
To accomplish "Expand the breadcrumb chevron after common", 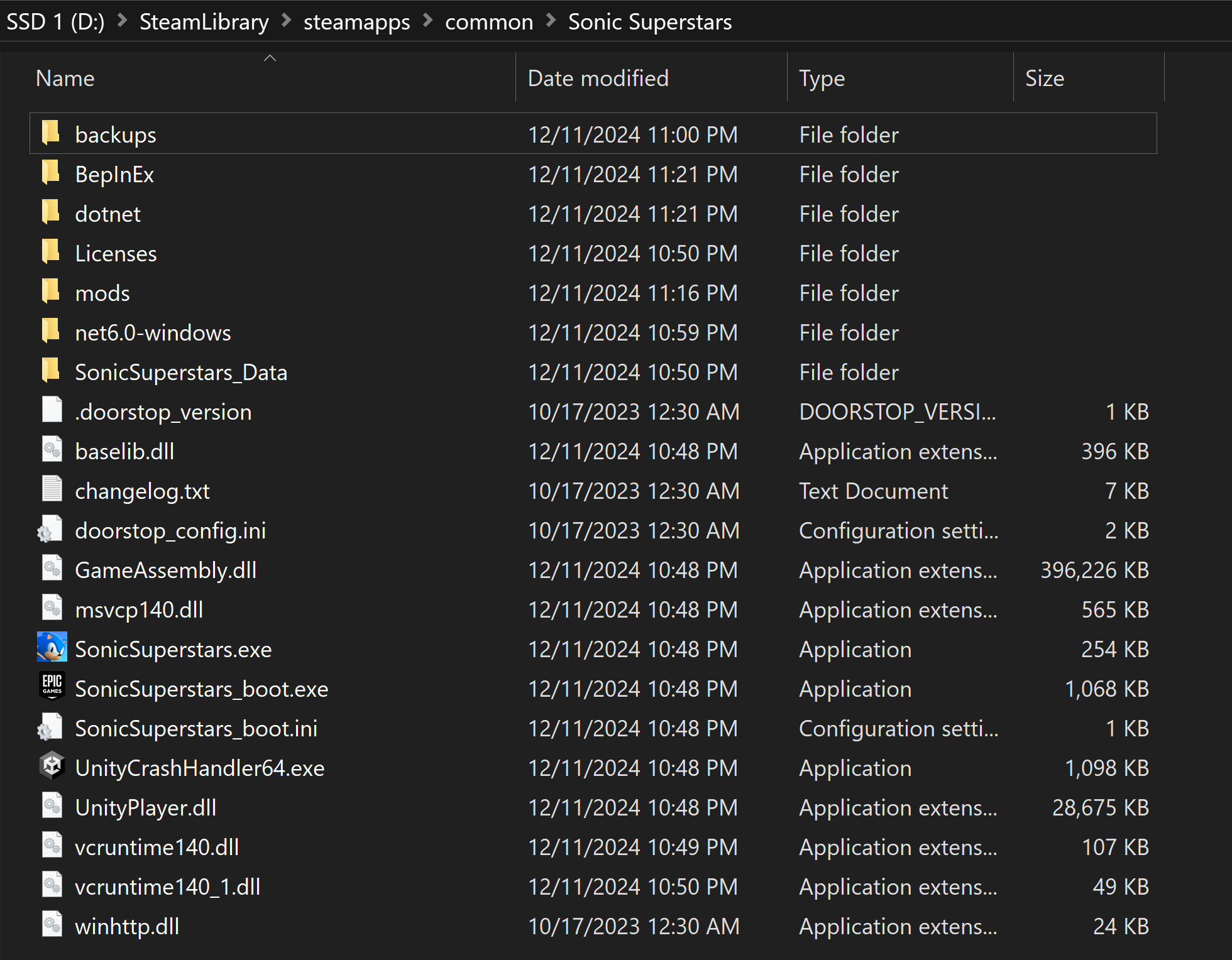I will (x=550, y=21).
